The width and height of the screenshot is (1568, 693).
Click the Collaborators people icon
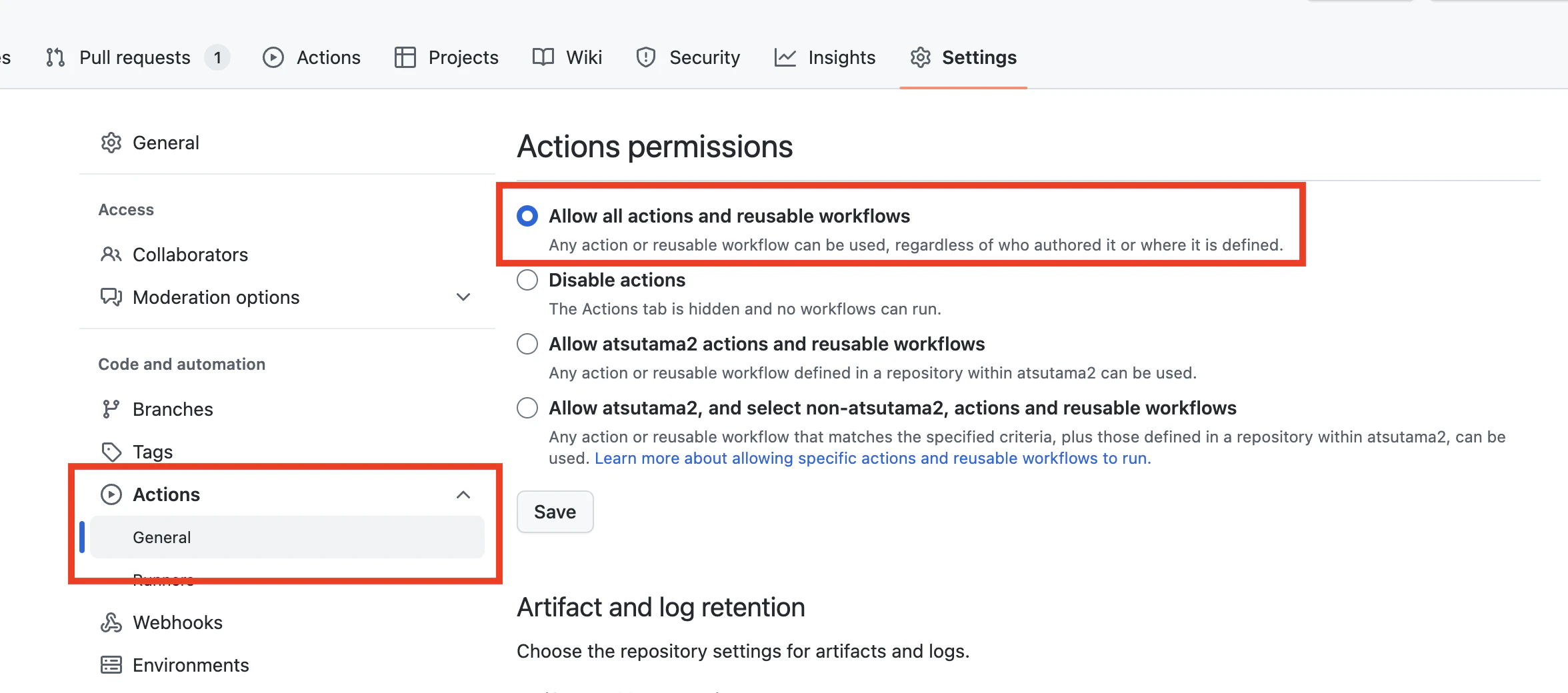(x=111, y=255)
